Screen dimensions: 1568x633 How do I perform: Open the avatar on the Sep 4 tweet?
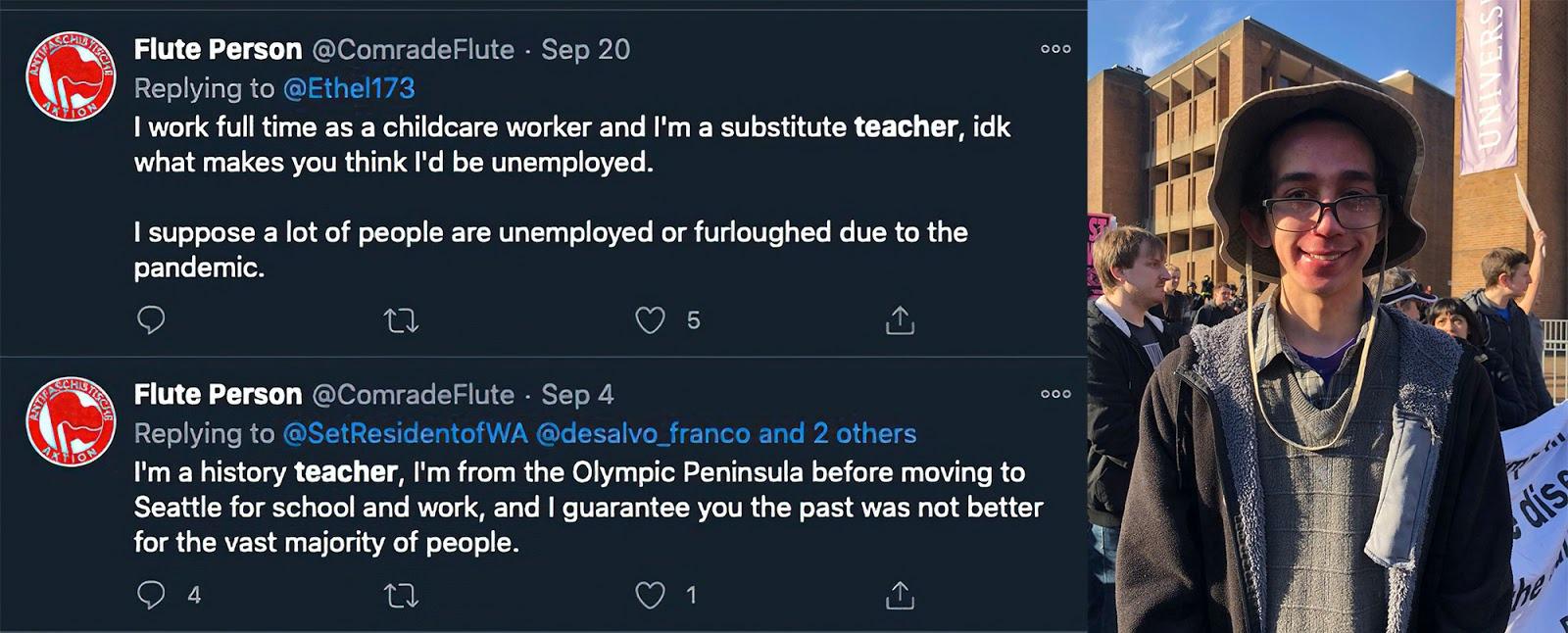pyautogui.click(x=71, y=420)
